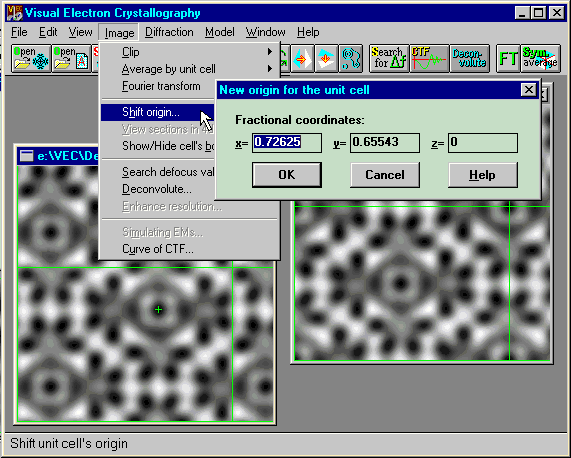Click the Deconvolute toolbar icon
Image resolution: width=571 pixels, height=458 pixels.
pos(470,59)
